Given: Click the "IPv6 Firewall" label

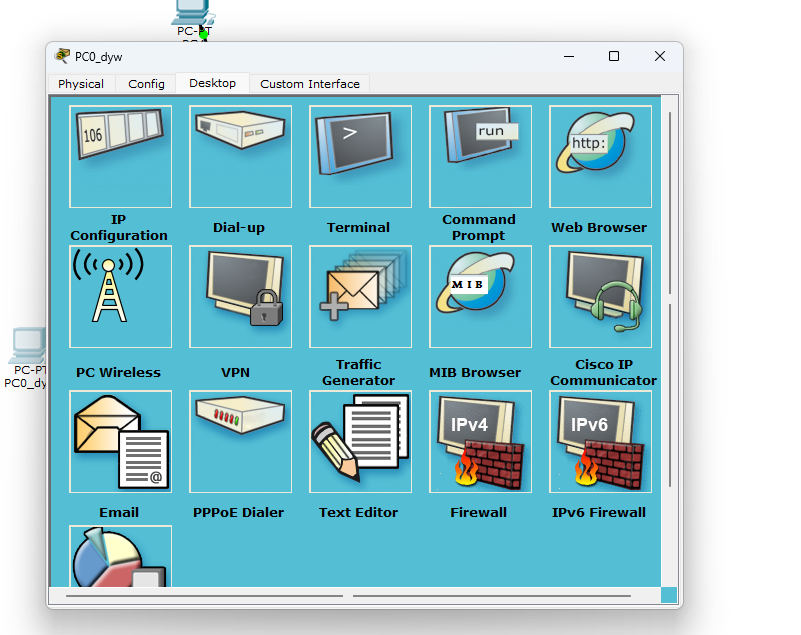Looking at the screenshot, I should click(599, 512).
